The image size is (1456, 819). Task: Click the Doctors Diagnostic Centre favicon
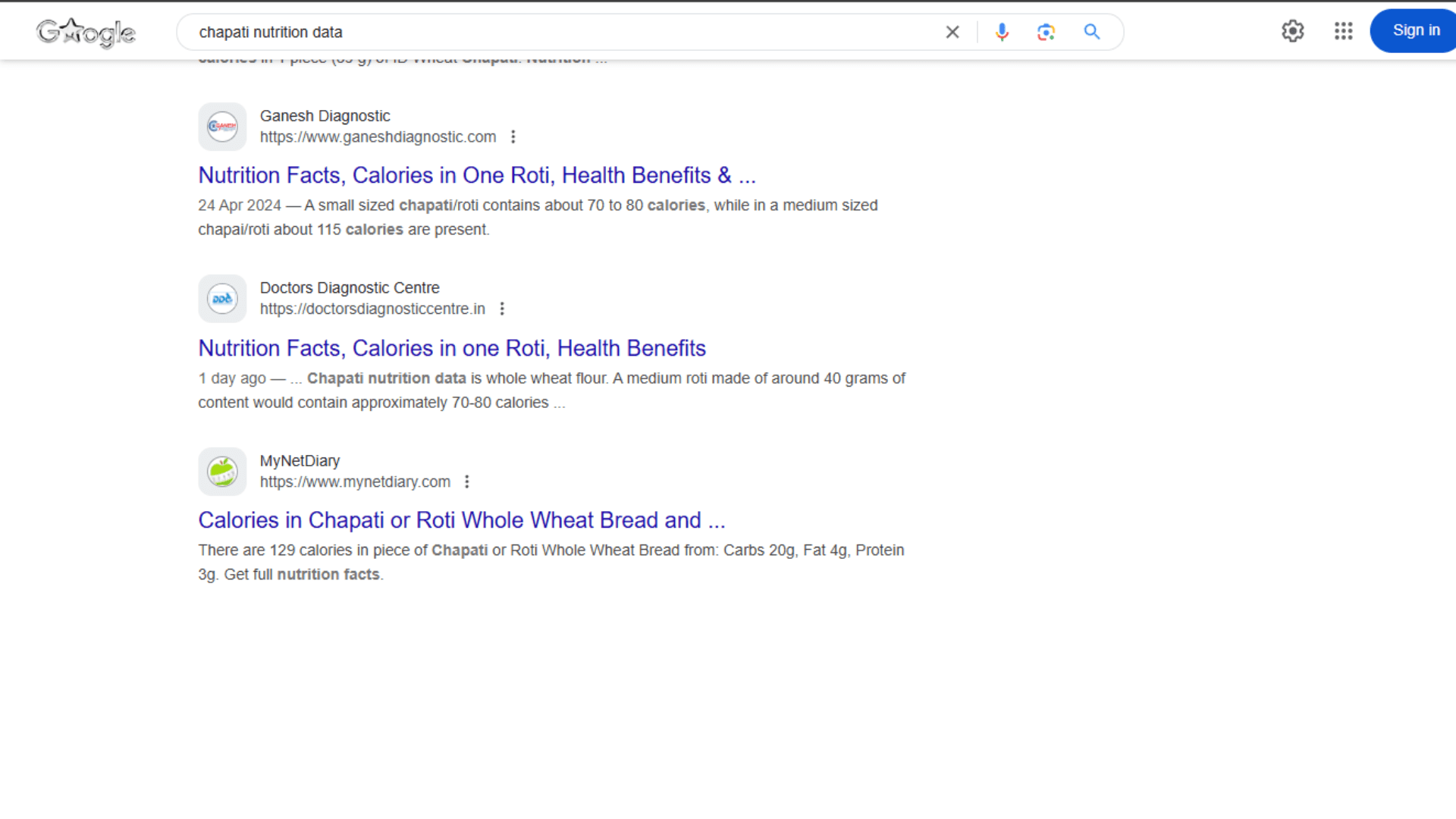pos(222,299)
